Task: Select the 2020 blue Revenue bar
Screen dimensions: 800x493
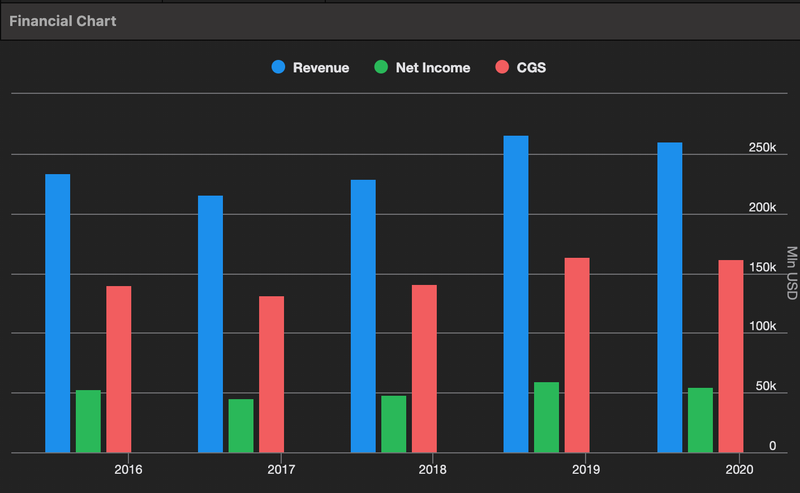Action: tap(670, 298)
